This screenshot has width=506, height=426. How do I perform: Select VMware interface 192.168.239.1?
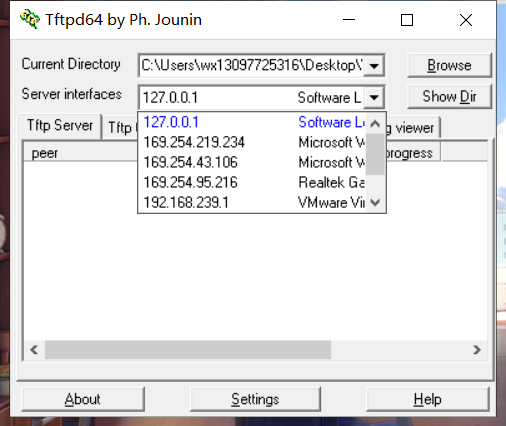[x=252, y=202]
